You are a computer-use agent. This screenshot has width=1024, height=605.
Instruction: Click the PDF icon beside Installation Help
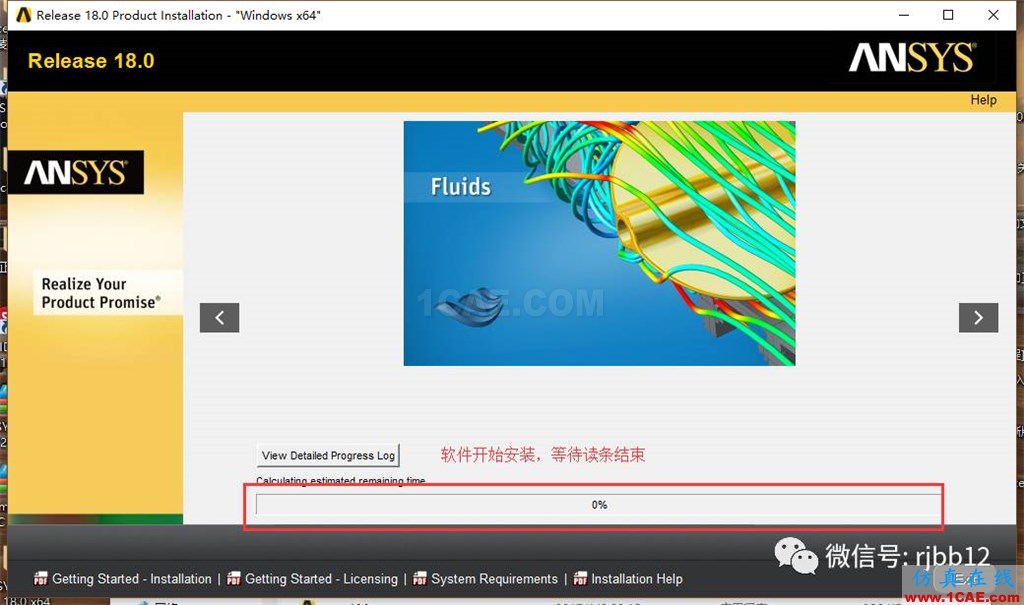[x=580, y=578]
